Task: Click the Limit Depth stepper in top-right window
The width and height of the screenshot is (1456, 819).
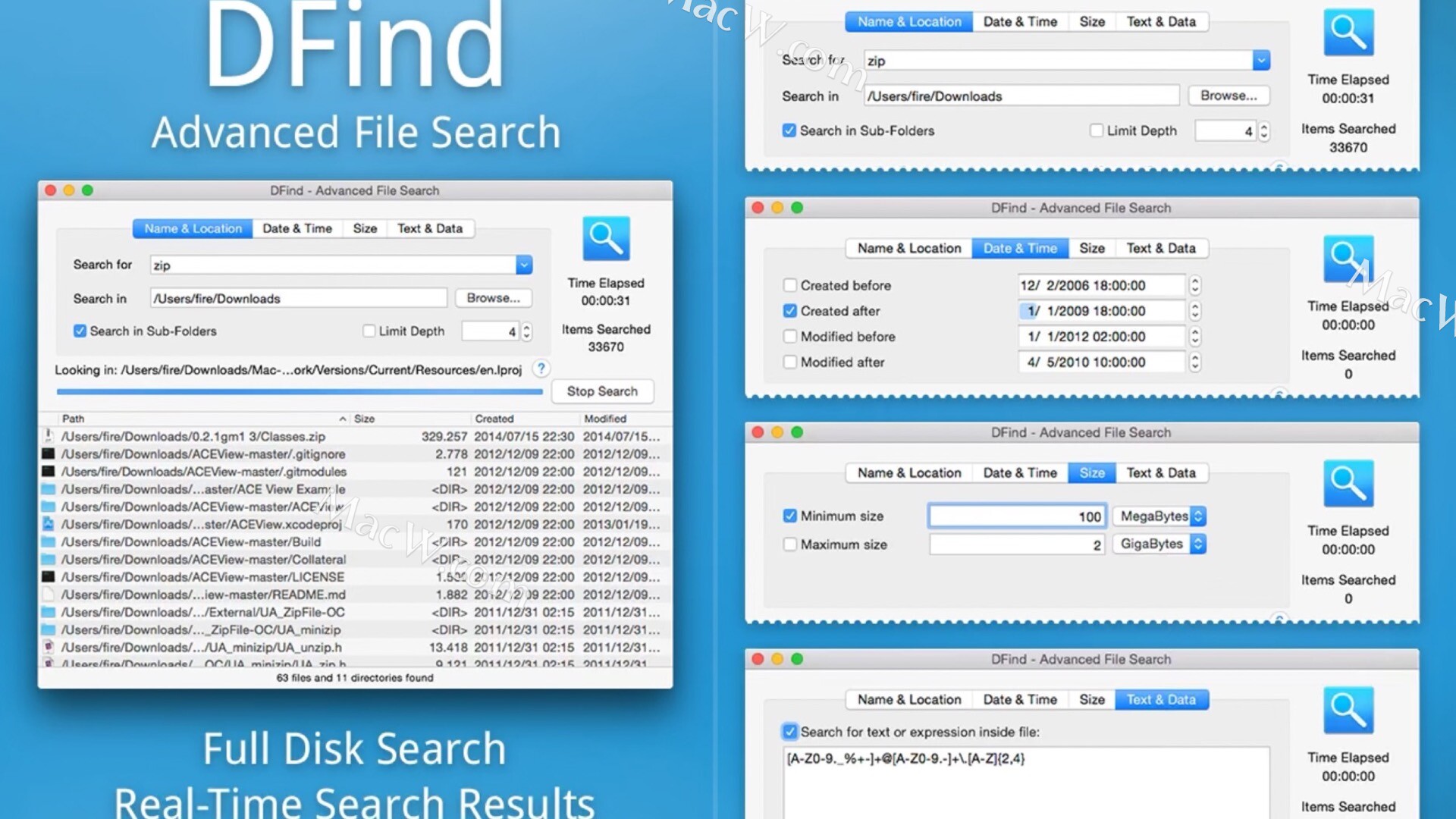Action: click(x=1264, y=131)
